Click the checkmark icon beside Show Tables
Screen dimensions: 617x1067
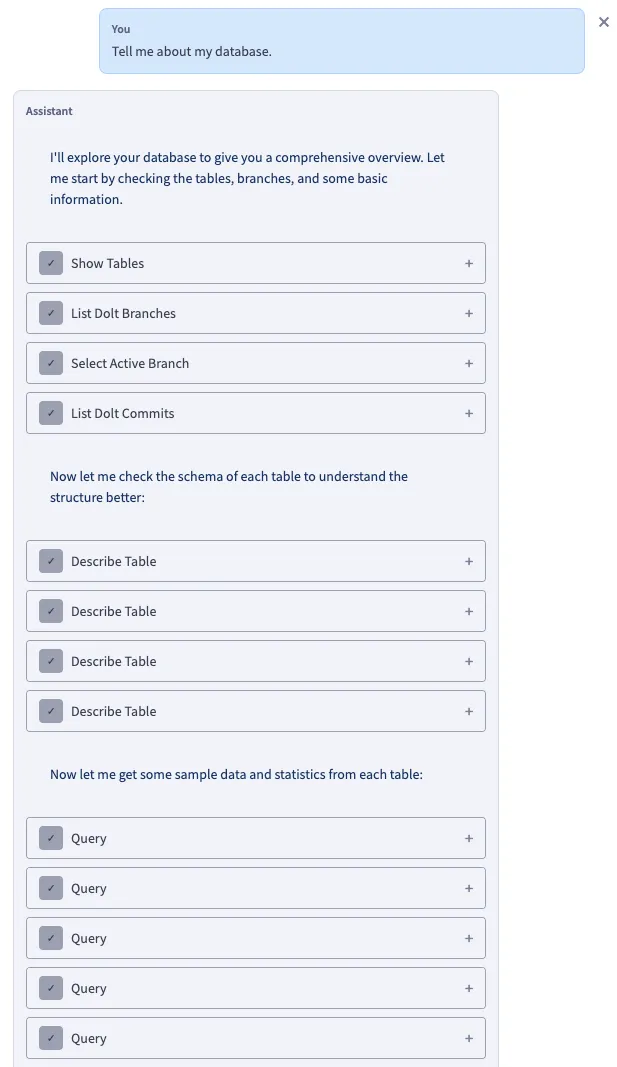click(x=51, y=263)
